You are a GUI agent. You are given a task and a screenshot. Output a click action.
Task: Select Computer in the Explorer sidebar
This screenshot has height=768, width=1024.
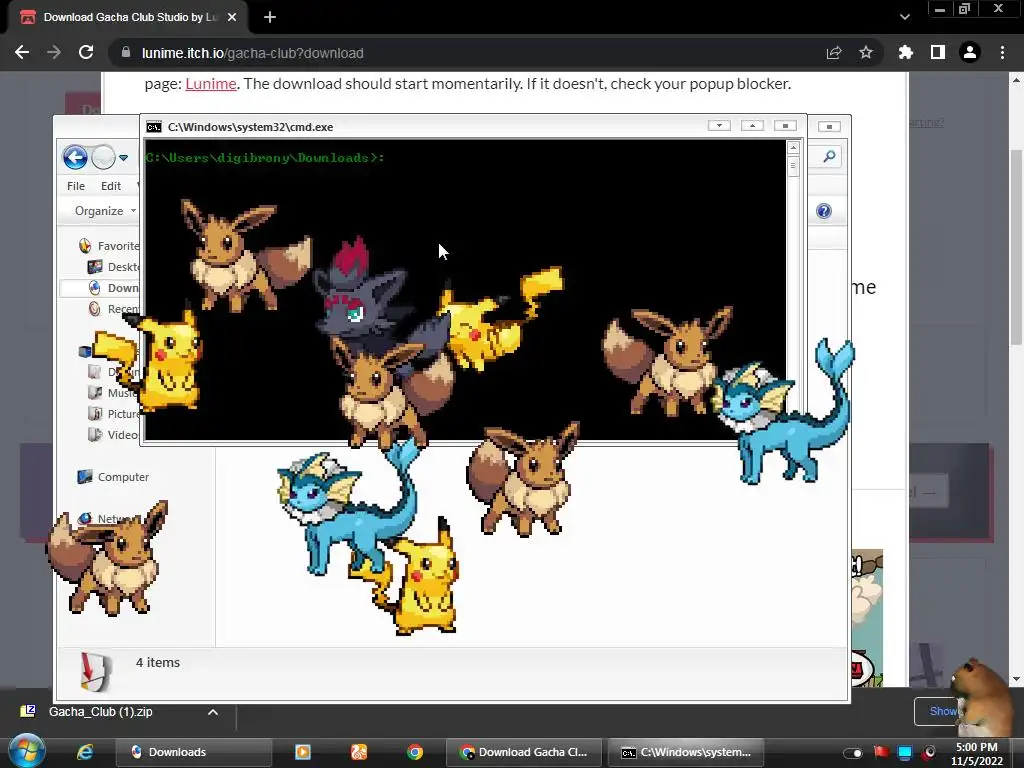[x=113, y=477]
